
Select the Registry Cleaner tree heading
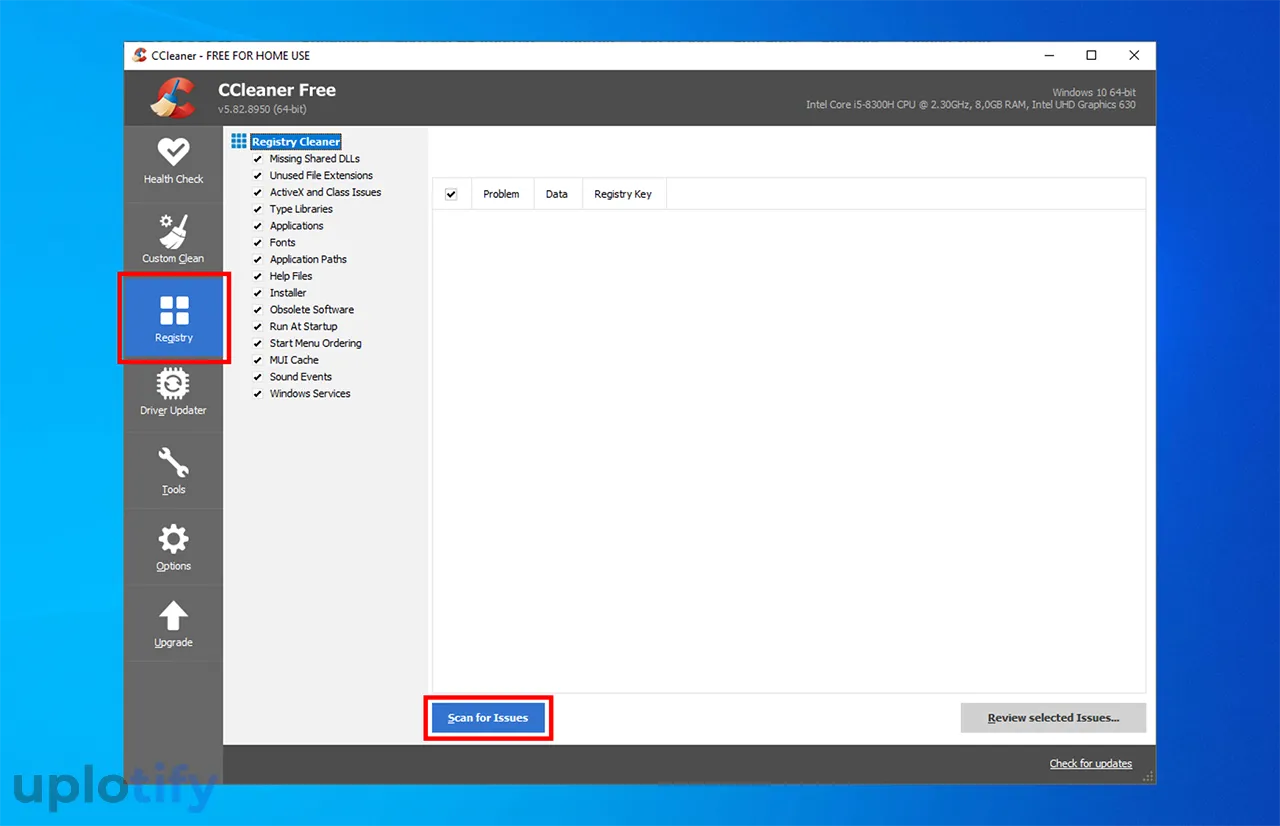[x=296, y=142]
